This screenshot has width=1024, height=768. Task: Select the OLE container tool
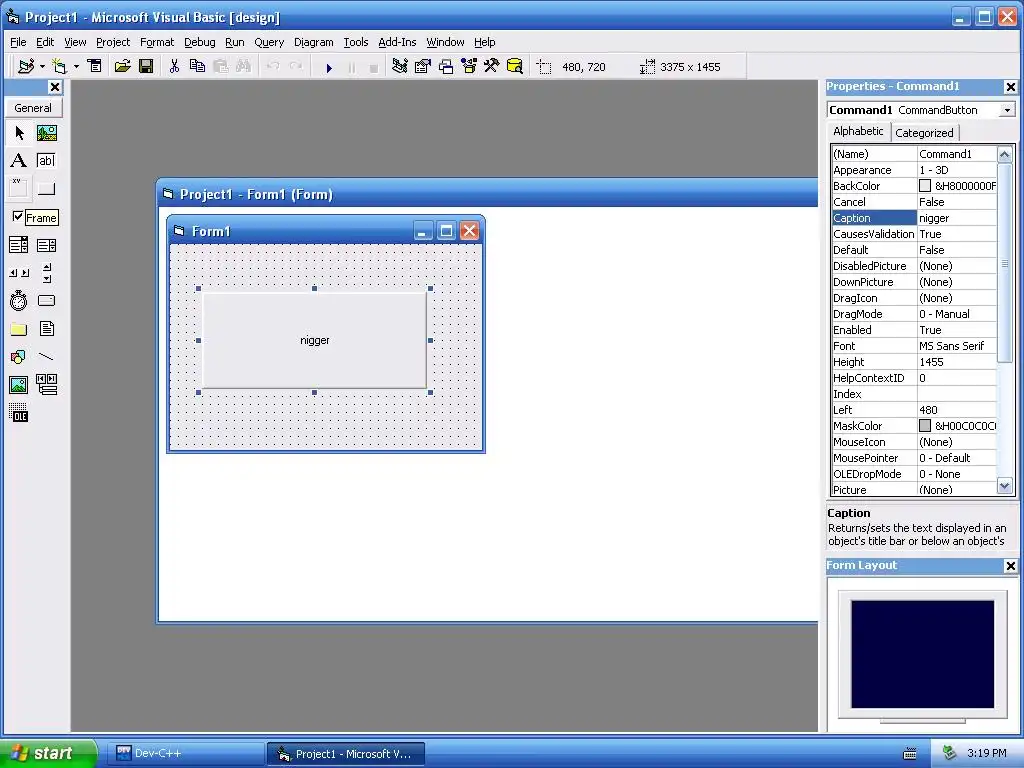(19, 413)
